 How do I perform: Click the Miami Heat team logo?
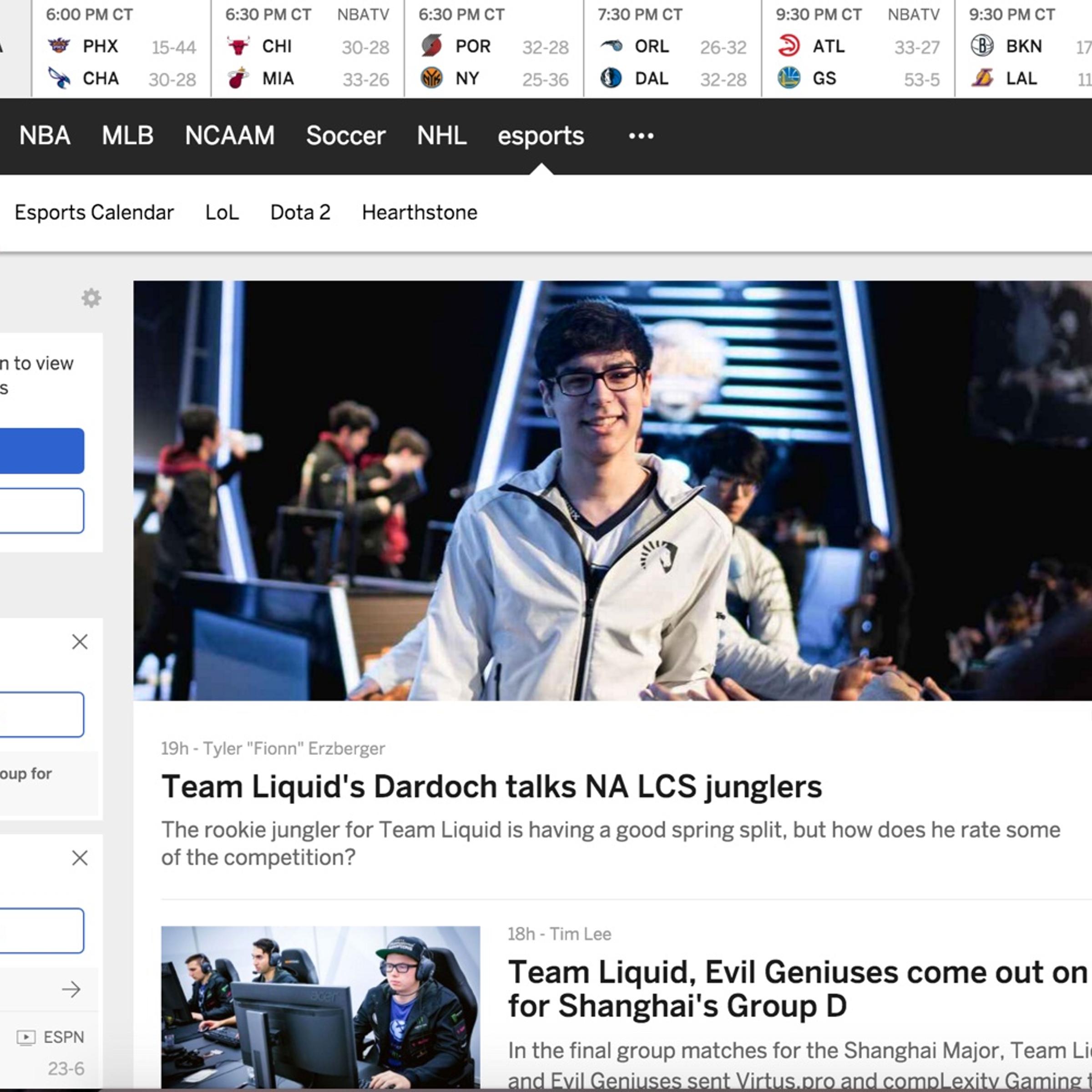coord(238,78)
